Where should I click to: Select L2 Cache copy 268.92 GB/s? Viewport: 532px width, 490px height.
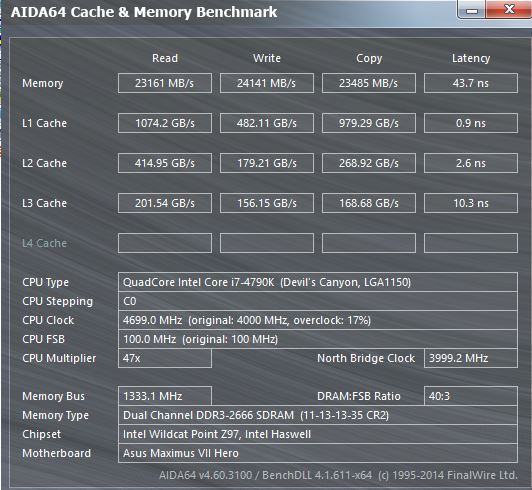369,163
